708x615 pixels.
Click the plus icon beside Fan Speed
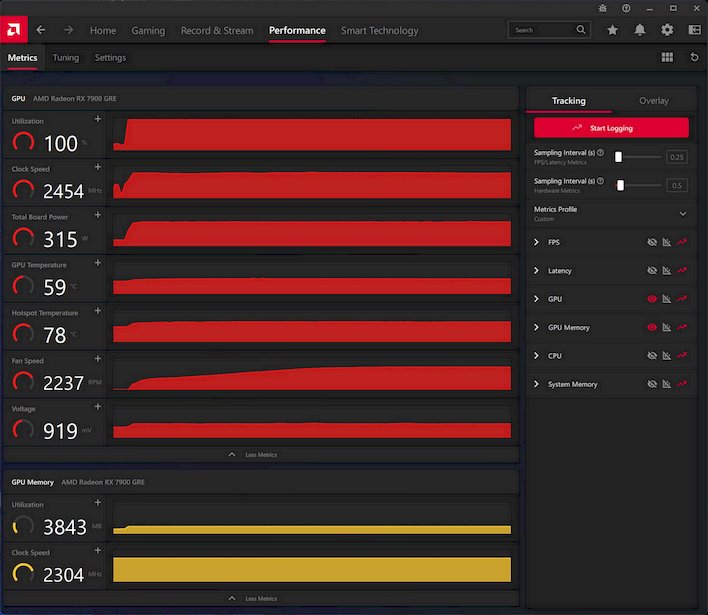tap(97, 359)
